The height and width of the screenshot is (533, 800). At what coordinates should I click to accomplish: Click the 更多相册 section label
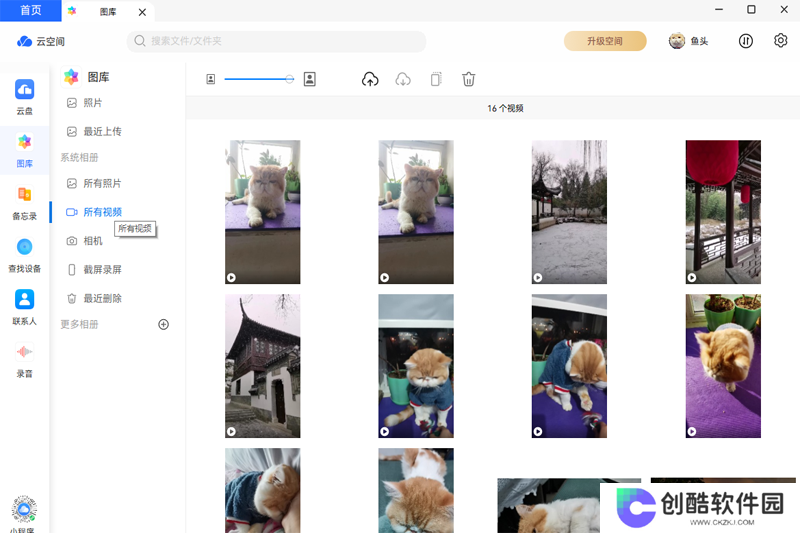pyautogui.click(x=80, y=324)
